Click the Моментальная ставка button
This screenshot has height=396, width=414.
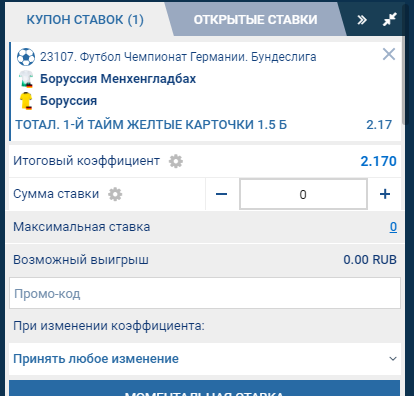[205, 388]
